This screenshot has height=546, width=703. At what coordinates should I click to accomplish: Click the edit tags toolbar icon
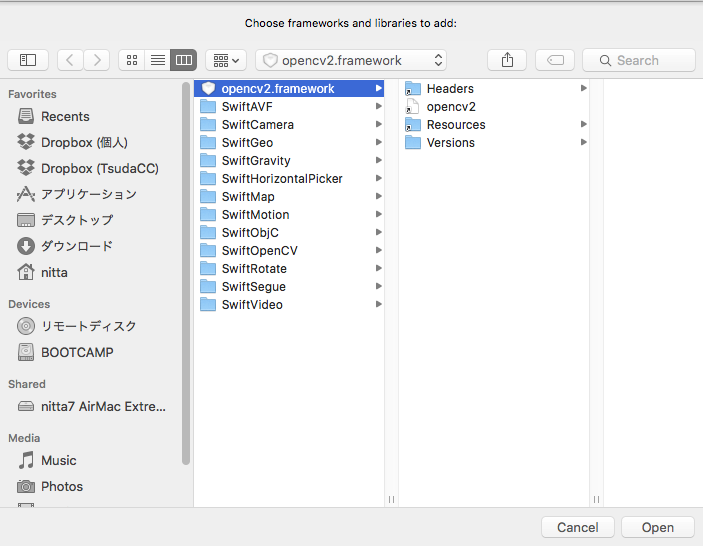(x=555, y=60)
